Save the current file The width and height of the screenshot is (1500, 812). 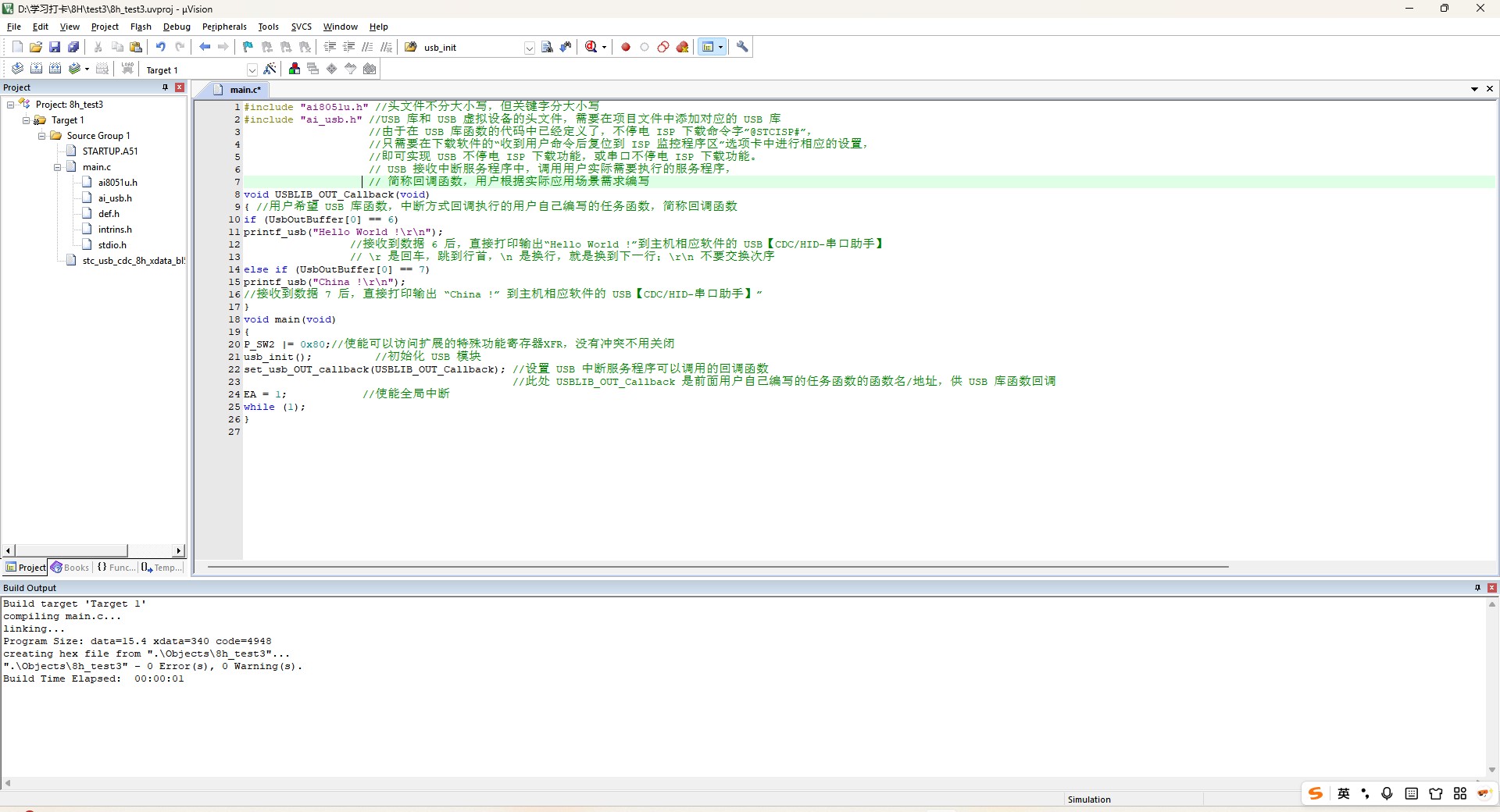click(55, 47)
